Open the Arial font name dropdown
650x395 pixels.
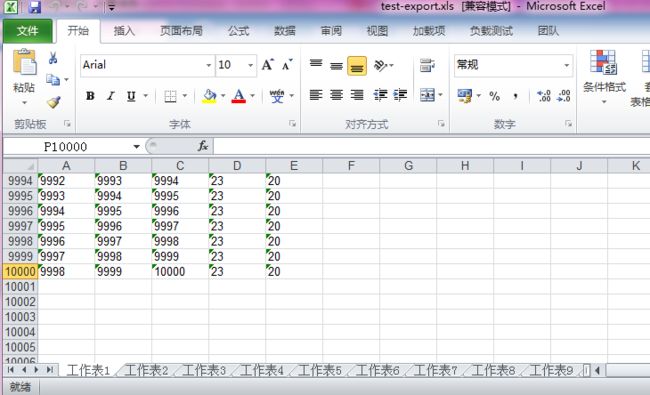point(209,65)
